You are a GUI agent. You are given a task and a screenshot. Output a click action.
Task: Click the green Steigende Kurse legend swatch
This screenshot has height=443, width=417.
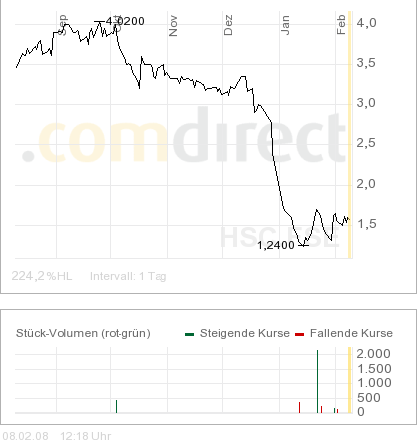(x=190, y=334)
